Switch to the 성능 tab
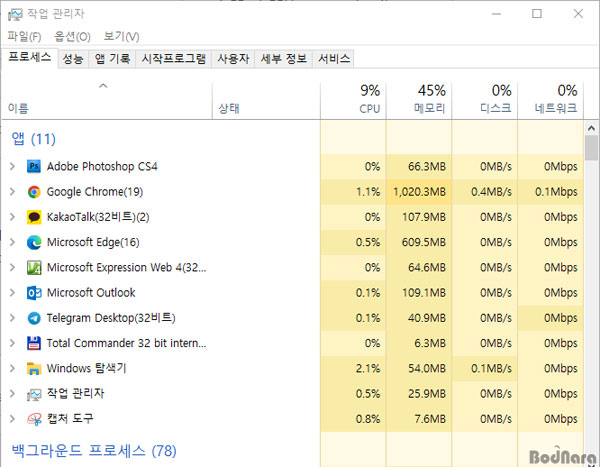 (73, 59)
